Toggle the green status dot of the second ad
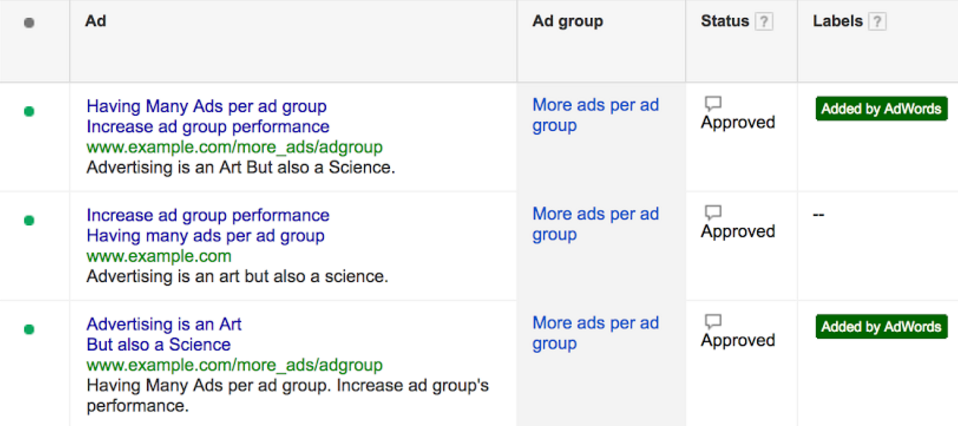Screen dimensions: 958x426 pos(29,220)
